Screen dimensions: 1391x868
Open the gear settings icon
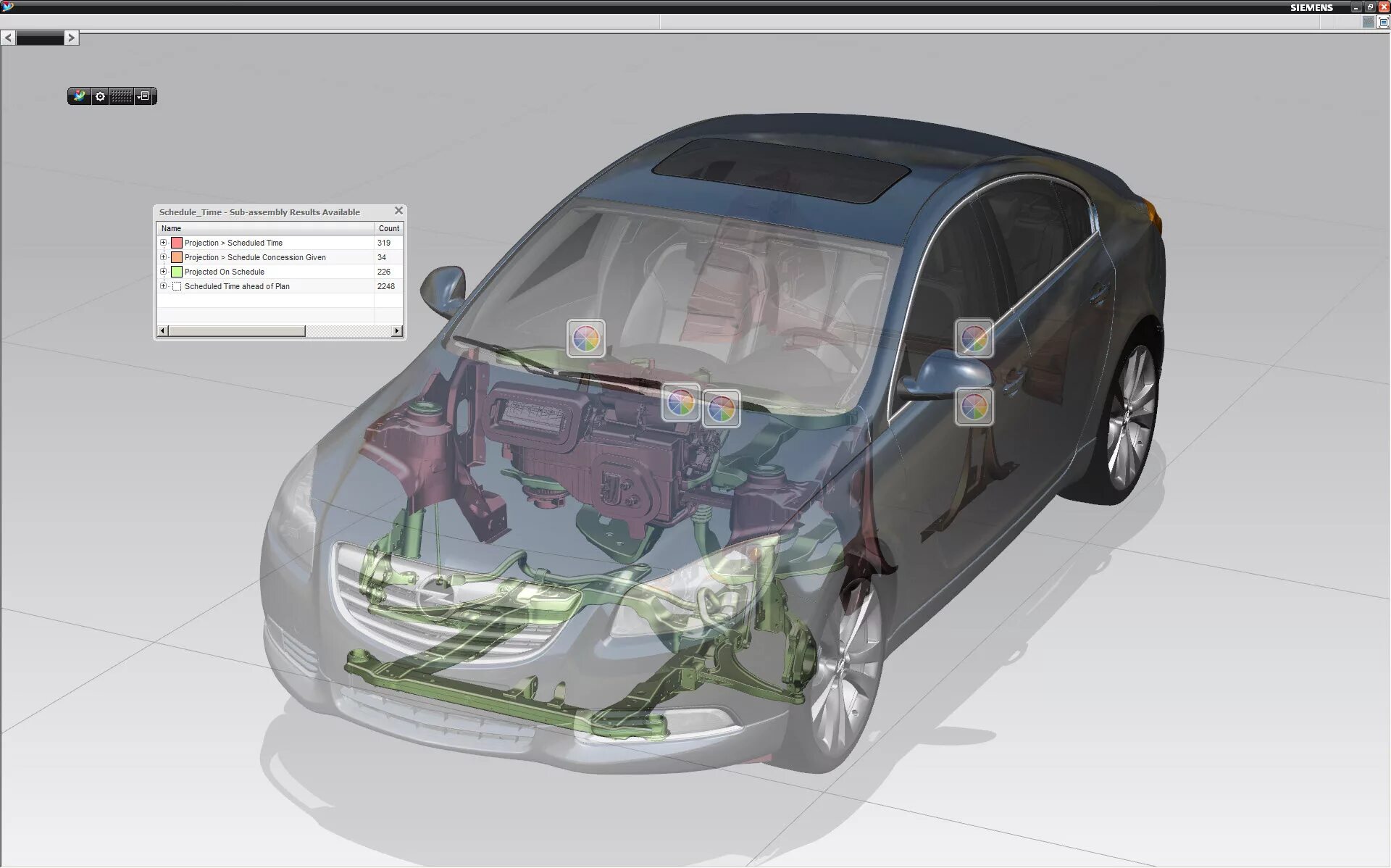point(101,96)
